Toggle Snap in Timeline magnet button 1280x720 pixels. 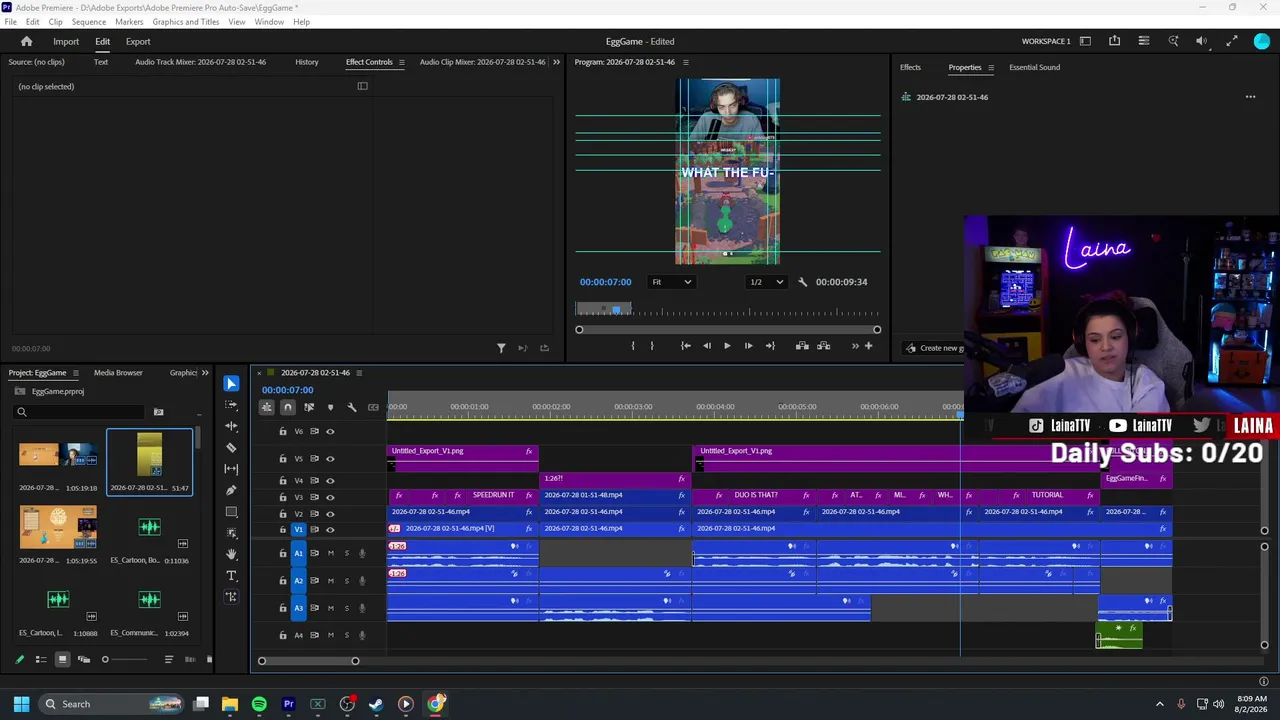(x=288, y=407)
